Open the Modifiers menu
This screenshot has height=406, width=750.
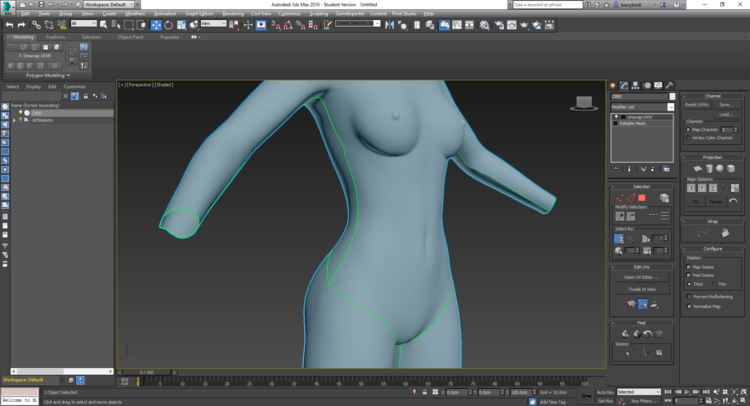tap(134, 14)
